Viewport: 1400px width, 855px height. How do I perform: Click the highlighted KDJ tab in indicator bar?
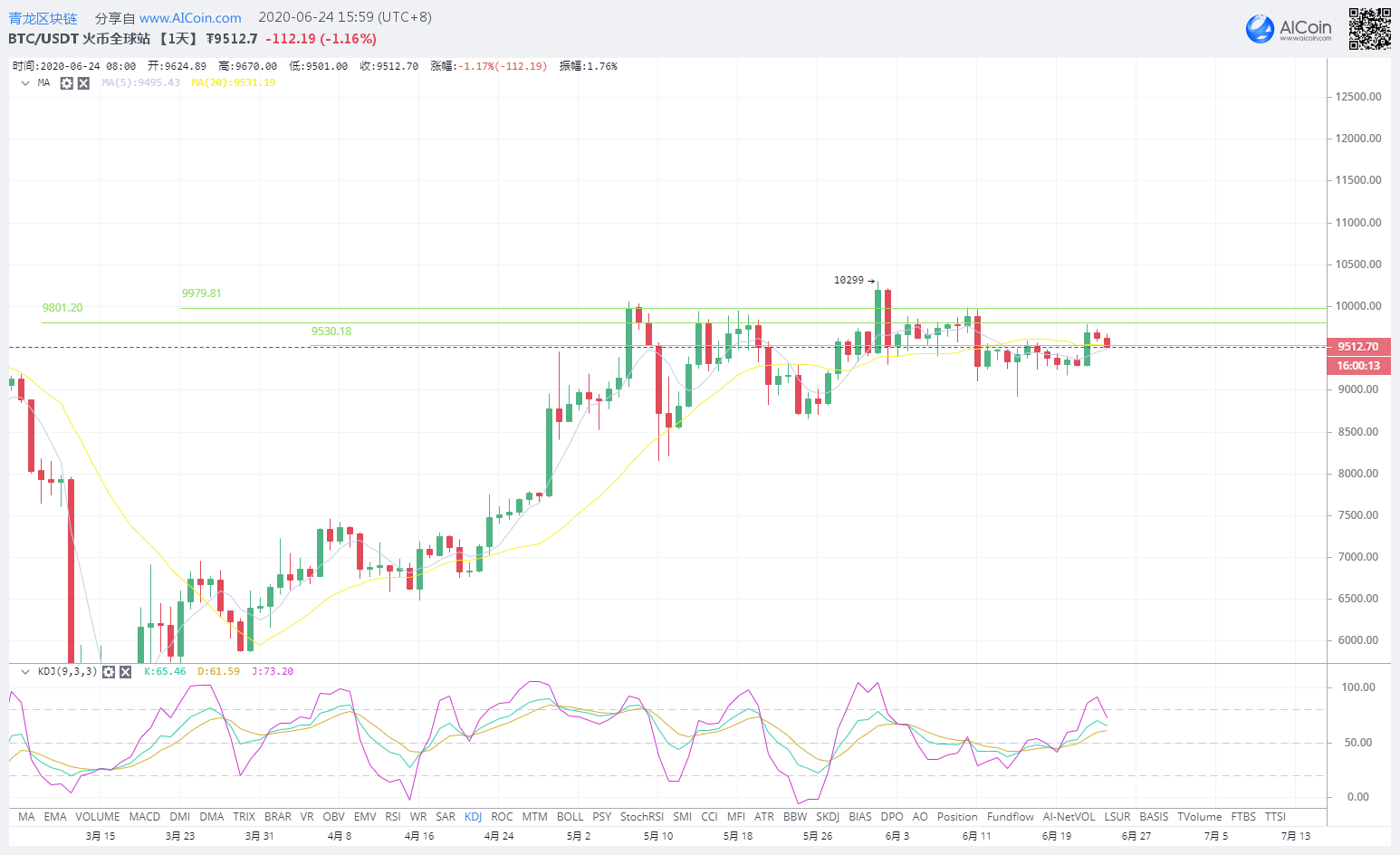coord(474,817)
